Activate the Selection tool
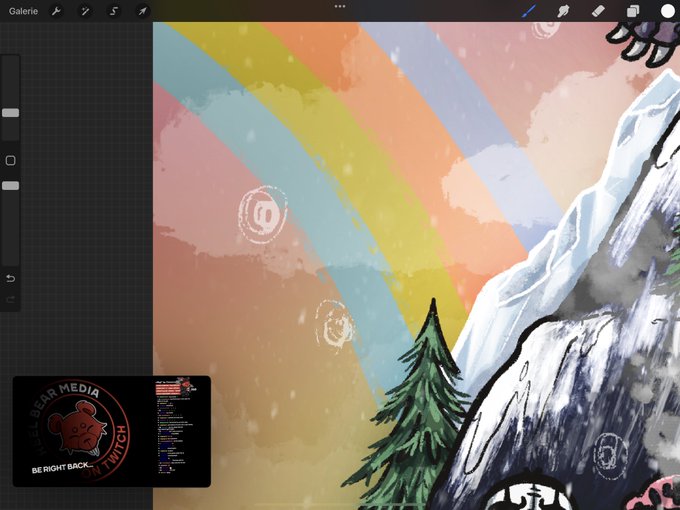Image resolution: width=680 pixels, height=510 pixels. point(114,11)
